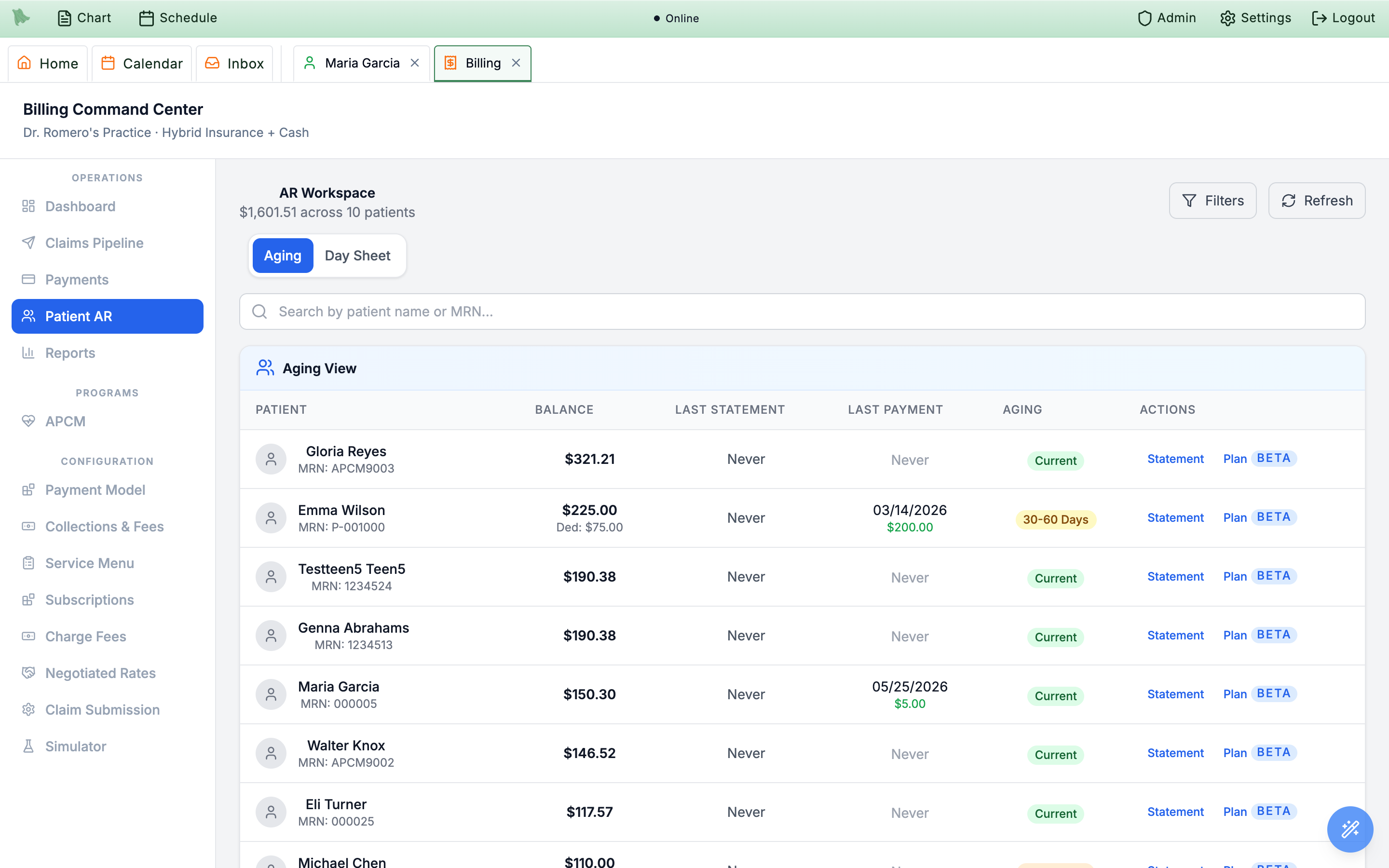Viewport: 1389px width, 868px height.
Task: Open Statement for Gloria Reyes
Action: click(1175, 459)
